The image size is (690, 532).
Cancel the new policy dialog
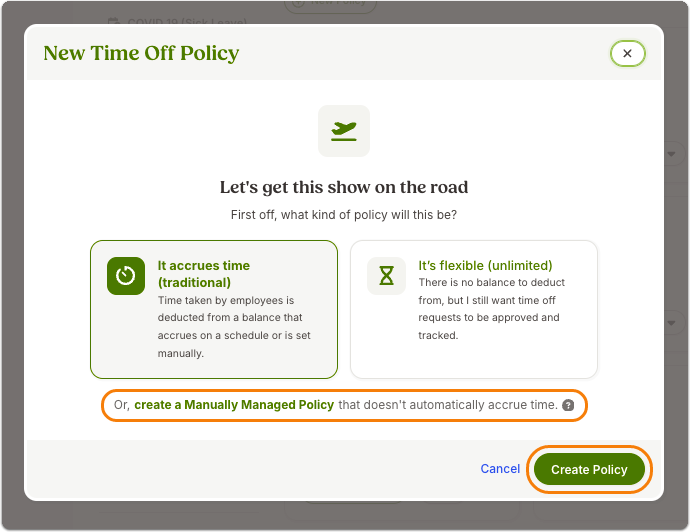click(x=500, y=469)
